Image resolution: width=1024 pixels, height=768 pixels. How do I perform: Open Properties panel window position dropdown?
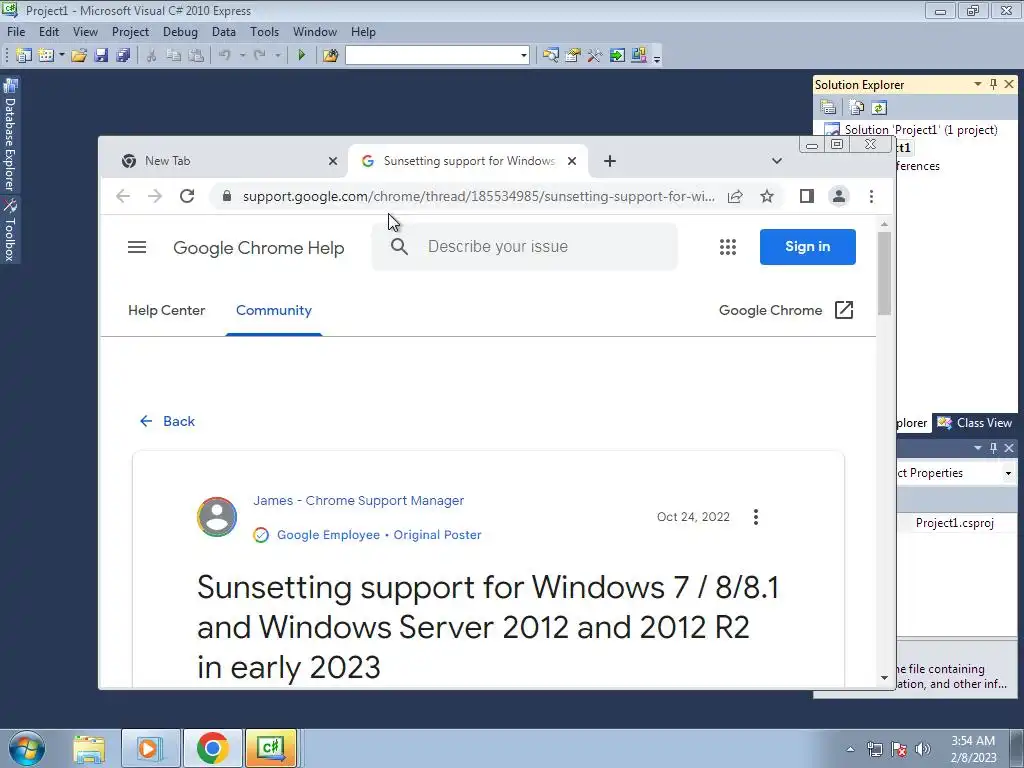(978, 448)
